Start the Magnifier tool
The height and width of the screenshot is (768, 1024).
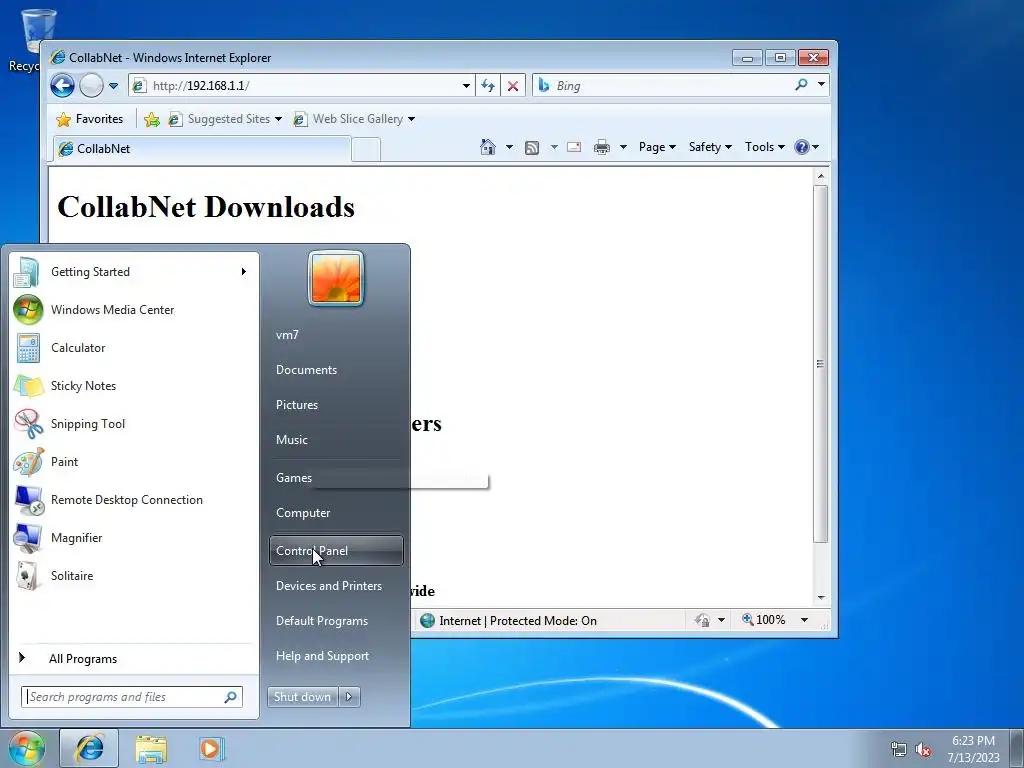tap(134, 537)
